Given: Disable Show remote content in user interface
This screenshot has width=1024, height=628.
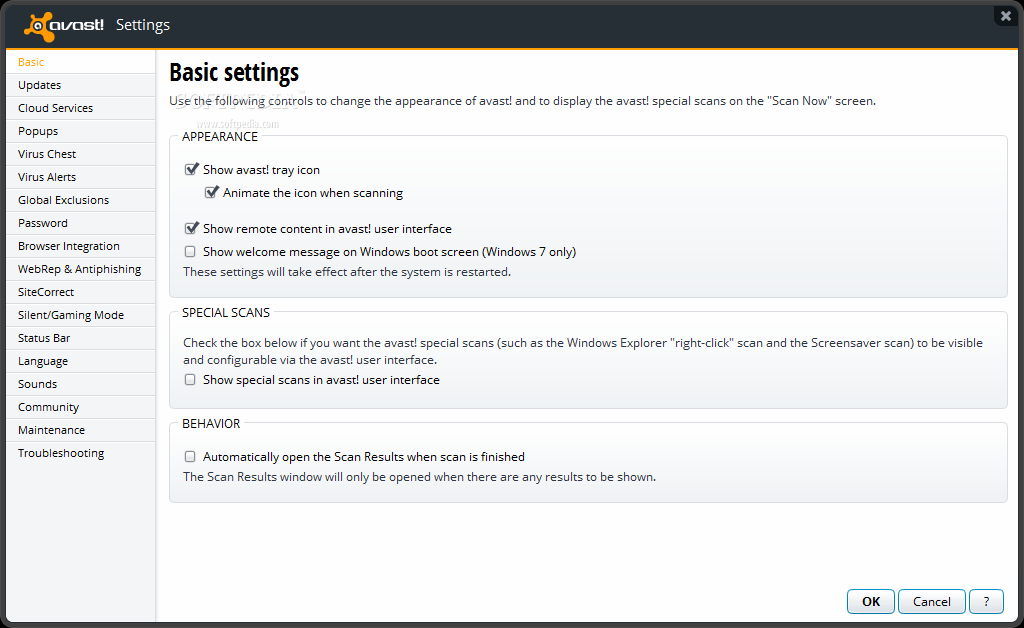Looking at the screenshot, I should coord(191,228).
